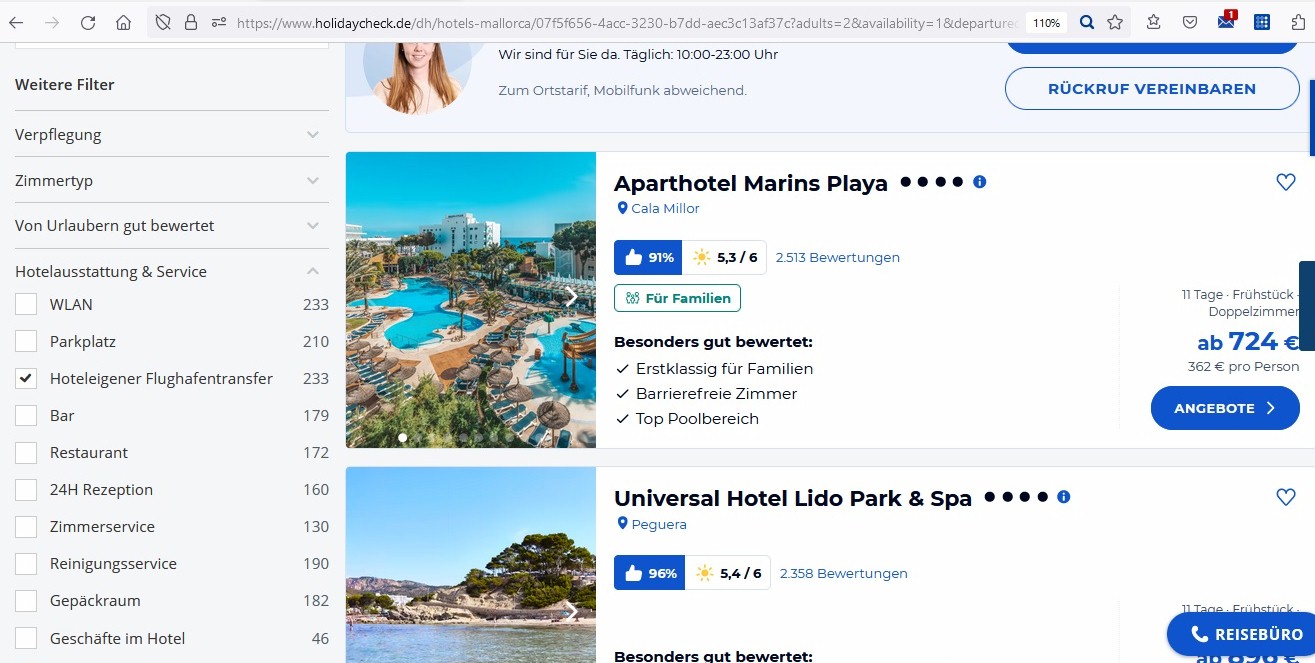Uncheck Hoteleigener Flughafentransfer filter
The image size is (1315, 663).
tap(26, 379)
